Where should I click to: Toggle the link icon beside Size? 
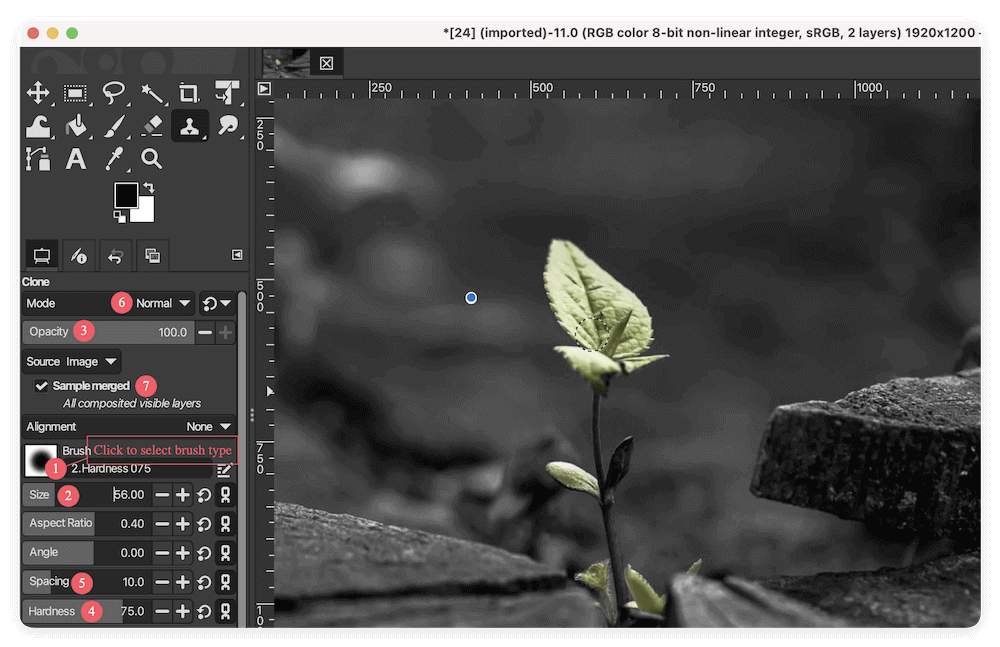pos(227,494)
